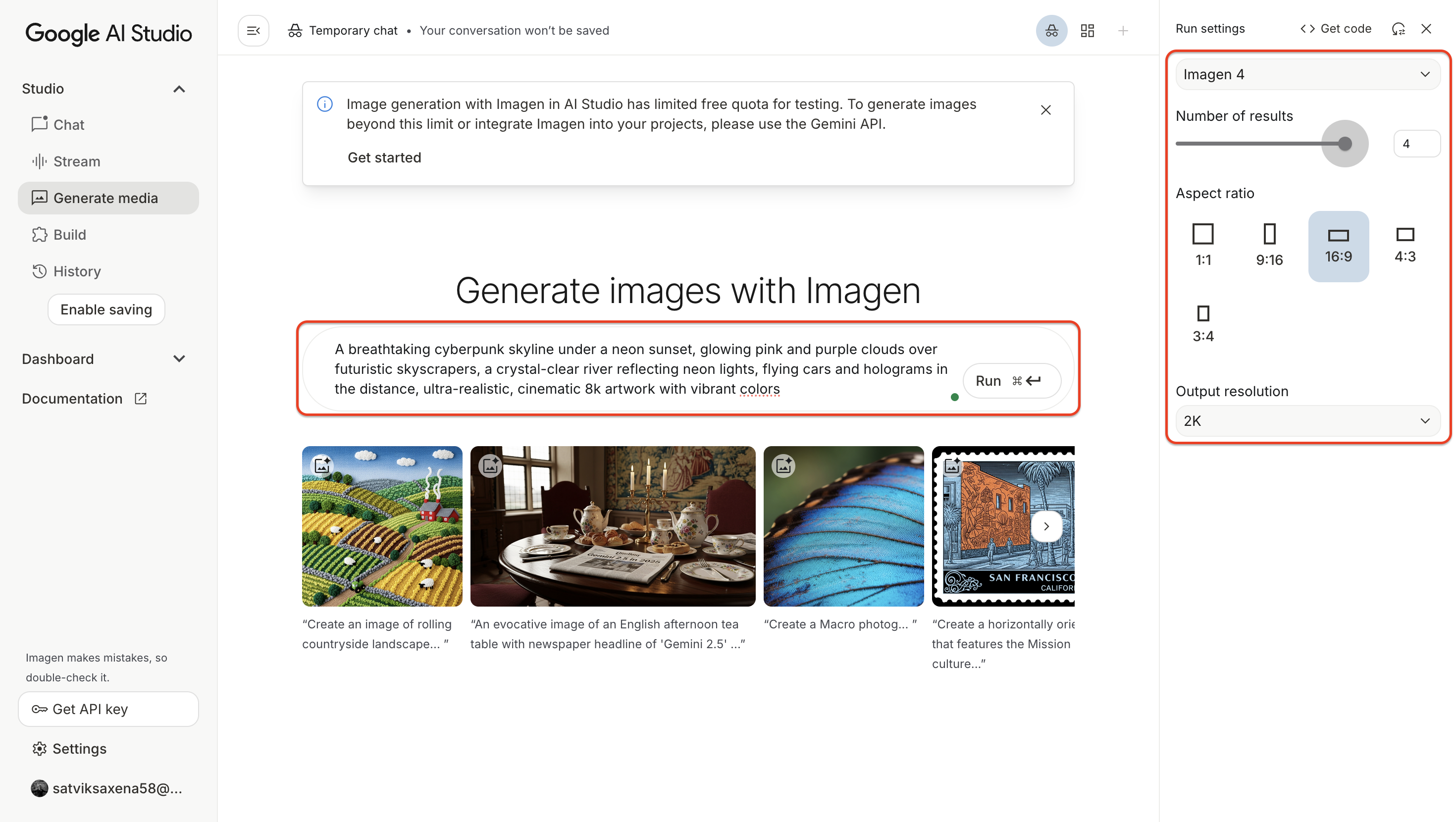Dismiss the Imagen quota info banner

1045,110
